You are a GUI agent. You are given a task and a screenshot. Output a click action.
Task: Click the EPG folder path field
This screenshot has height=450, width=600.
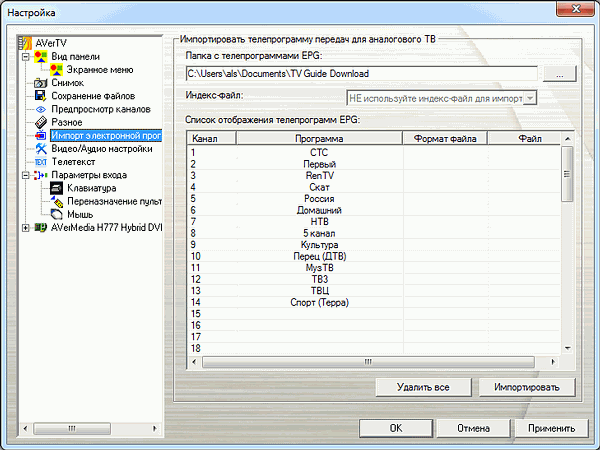click(362, 73)
